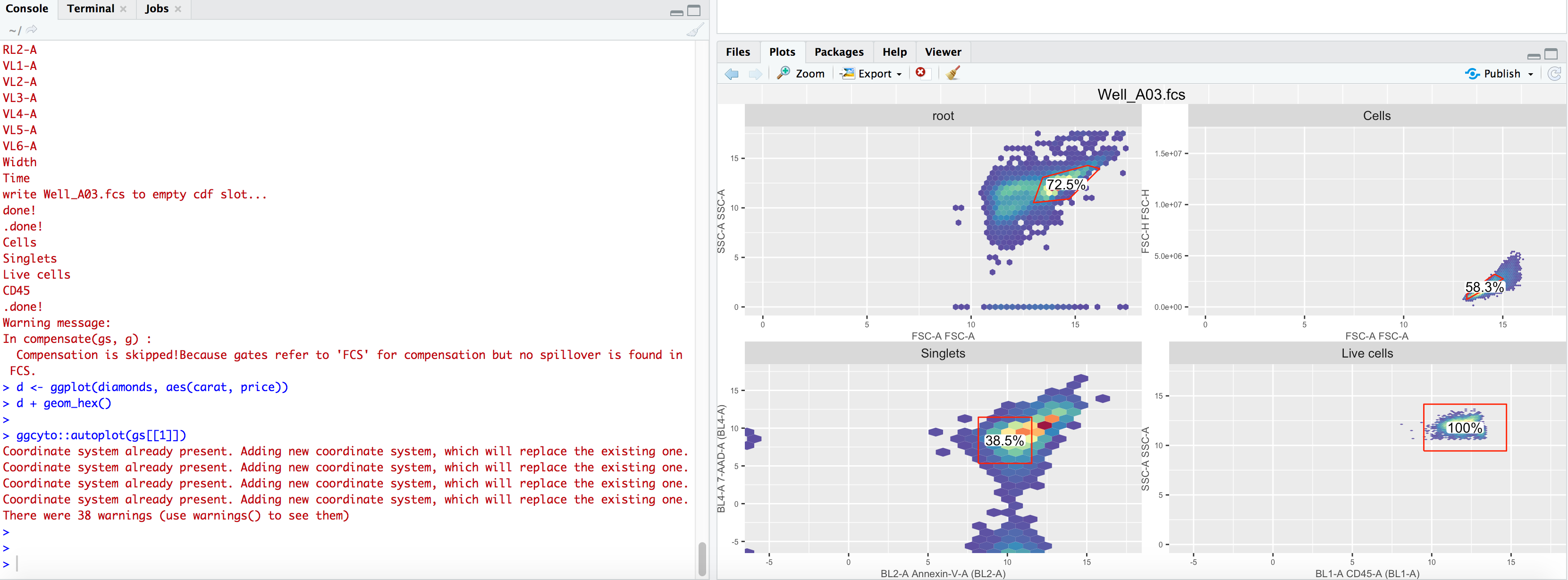Go to next plot with forward arrow

pos(755,73)
